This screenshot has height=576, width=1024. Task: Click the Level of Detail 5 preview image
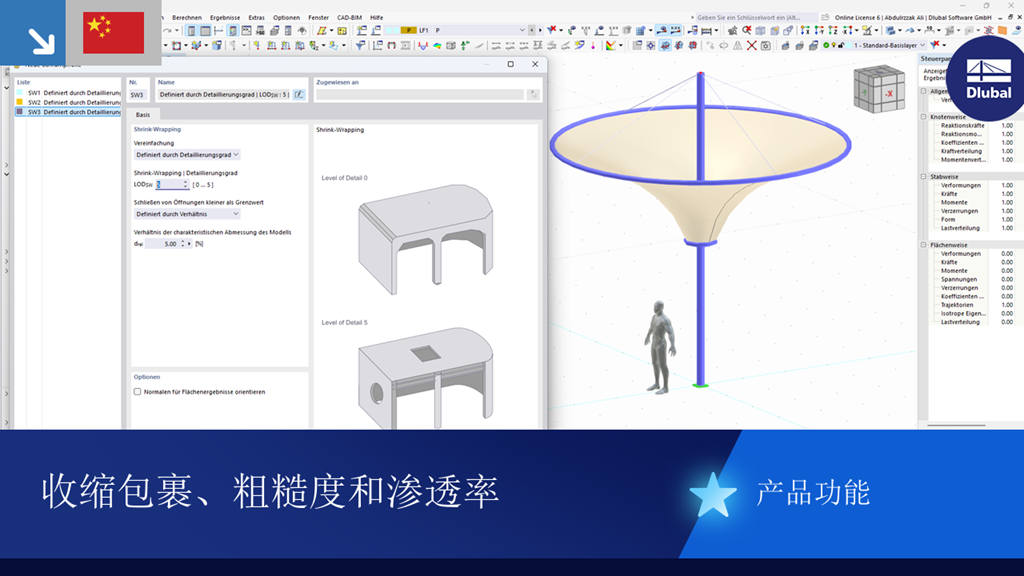425,378
